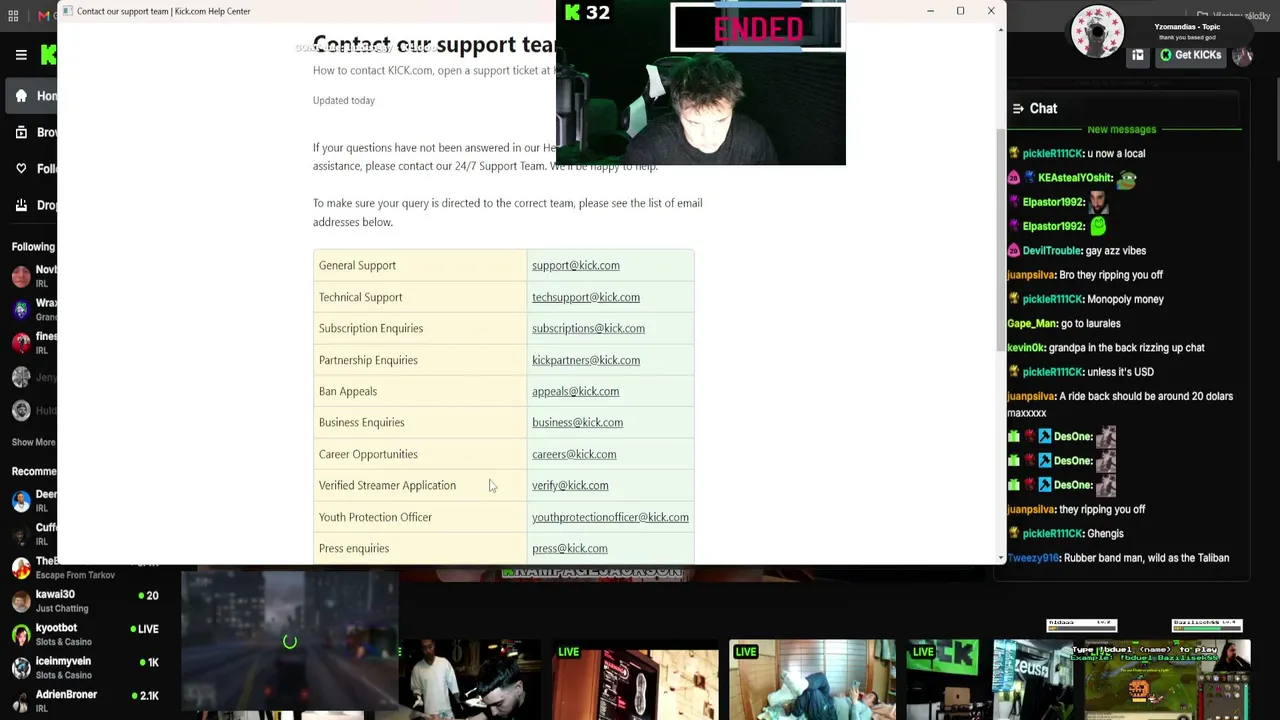Open subscriptions@kick.com email link

pyautogui.click(x=588, y=328)
